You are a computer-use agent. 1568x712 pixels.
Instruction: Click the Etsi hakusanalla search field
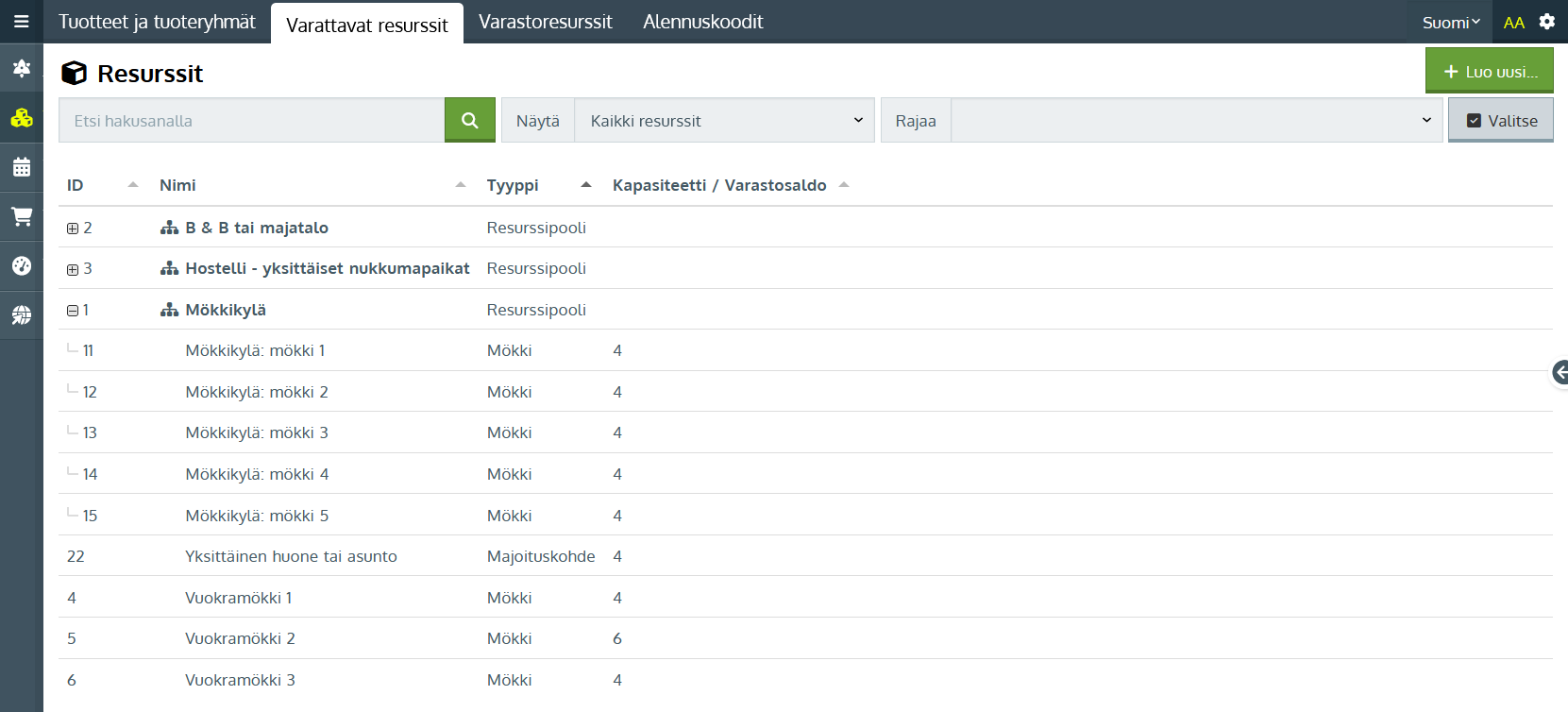coord(251,121)
